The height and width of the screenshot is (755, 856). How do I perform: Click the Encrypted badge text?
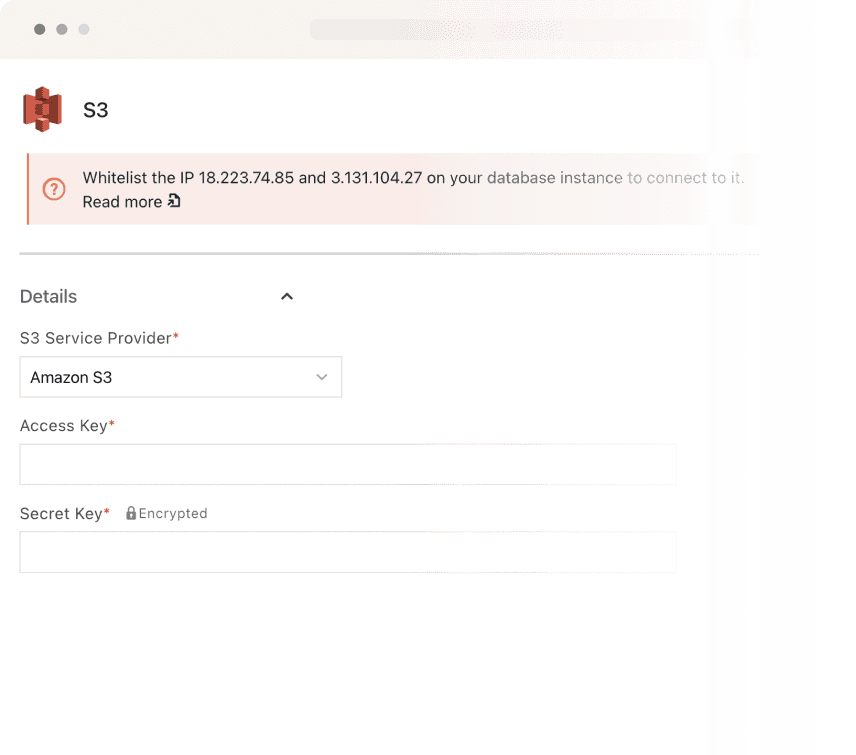173,513
